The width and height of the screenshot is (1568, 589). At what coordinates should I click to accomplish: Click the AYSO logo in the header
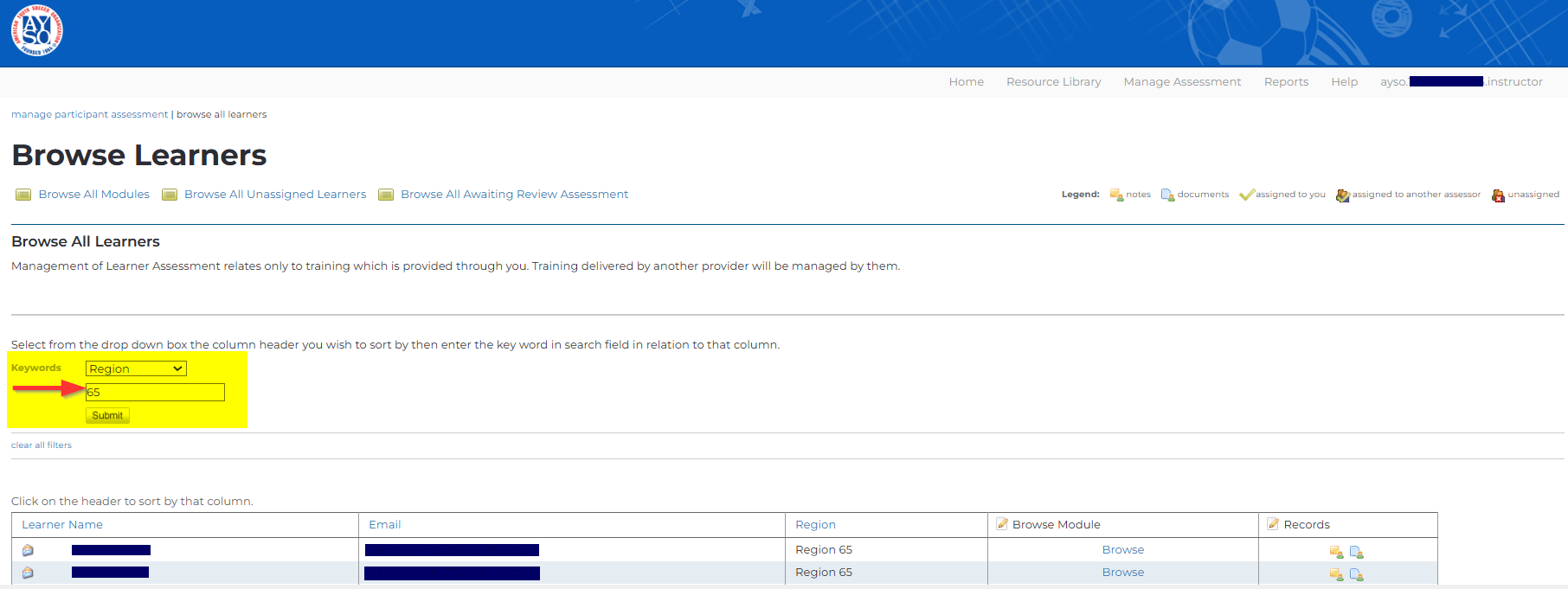click(x=37, y=31)
